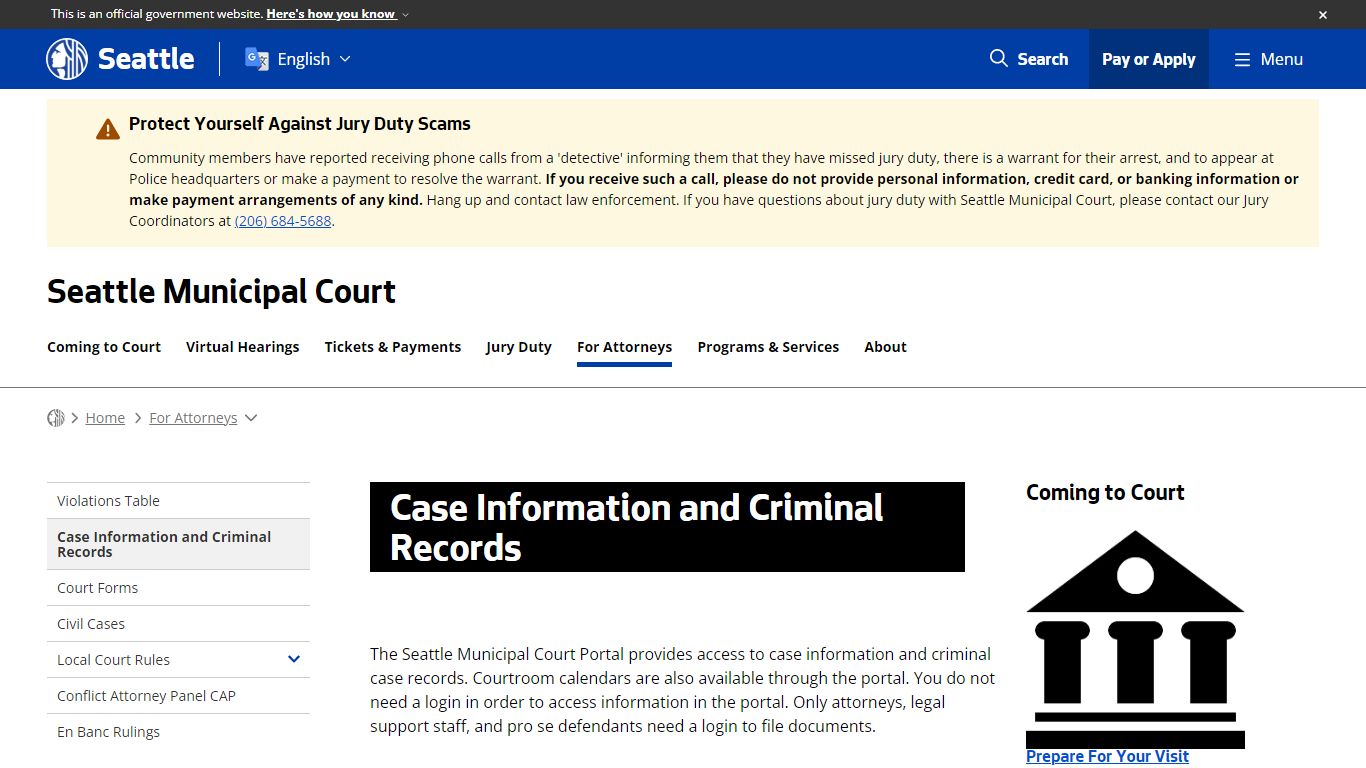Expand the breadcrumb For Attorneys chevron

click(251, 418)
